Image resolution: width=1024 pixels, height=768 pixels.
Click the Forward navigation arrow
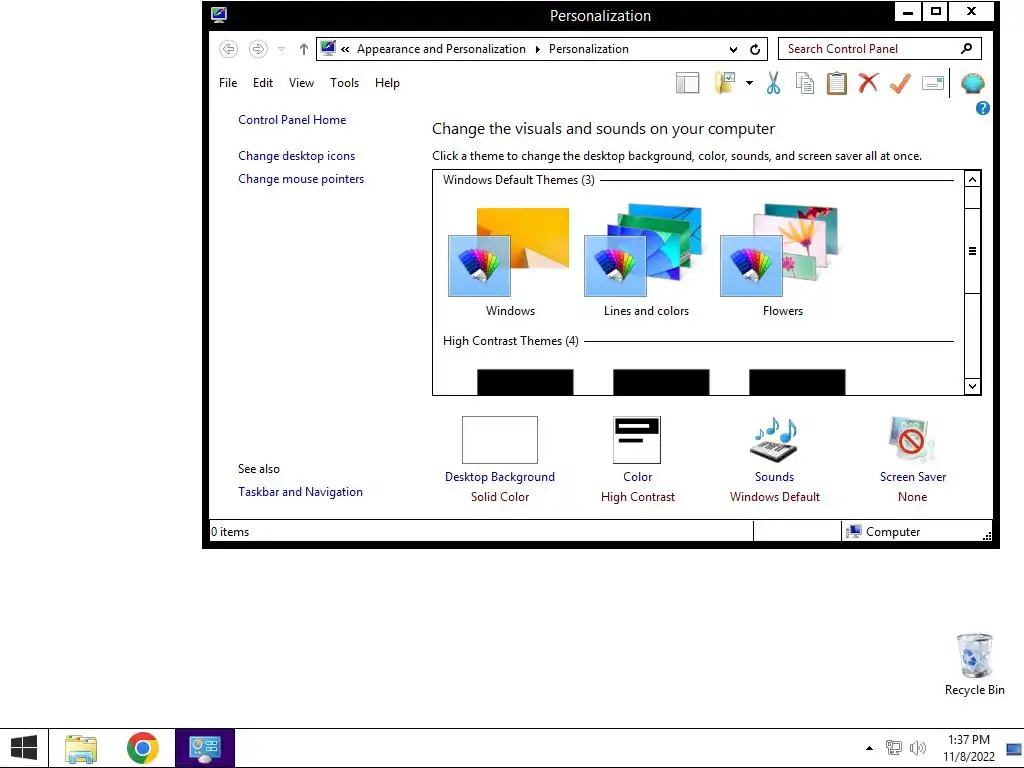258,49
